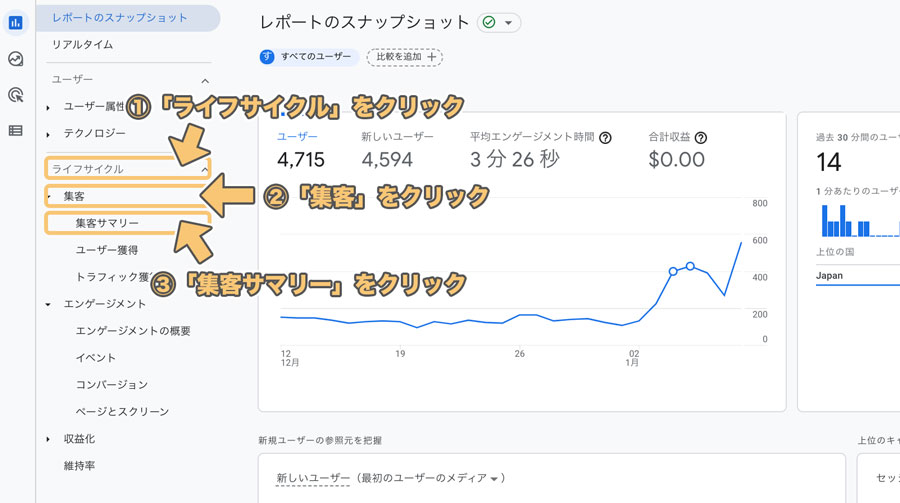Image resolution: width=900 pixels, height=503 pixels.
Task: Click the すべてのユーザー segment chip
Action: click(x=309, y=57)
